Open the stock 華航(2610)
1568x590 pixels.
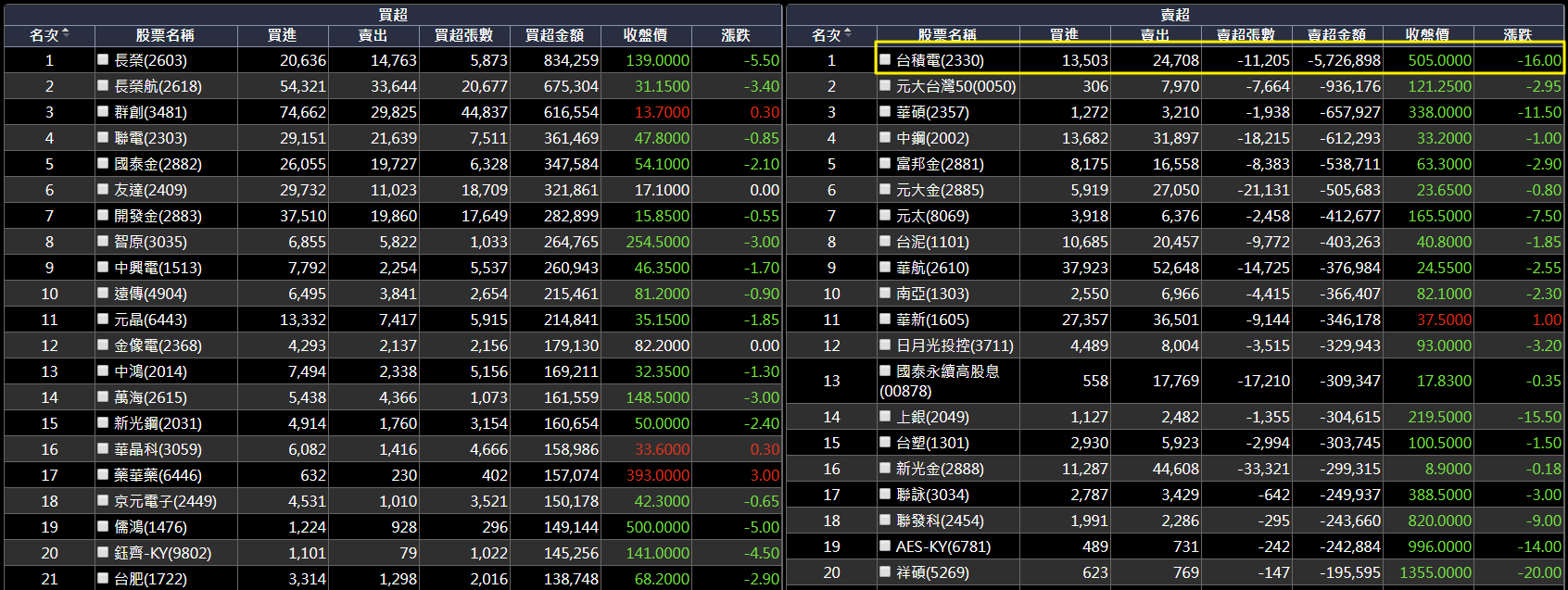click(932, 268)
